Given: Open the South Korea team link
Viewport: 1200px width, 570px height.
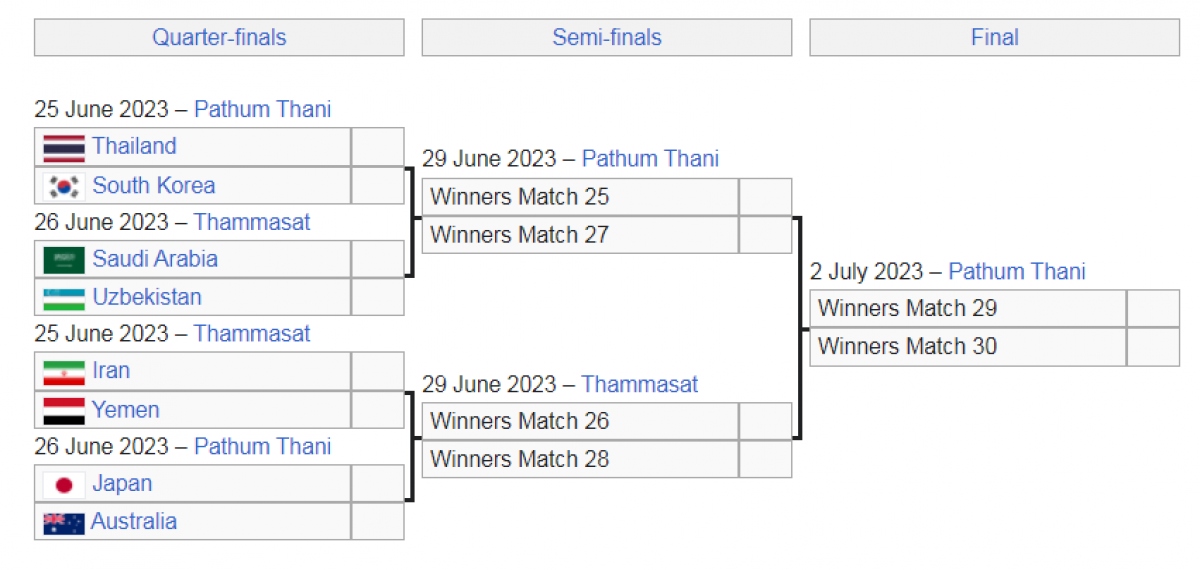Looking at the screenshot, I should (x=154, y=185).
